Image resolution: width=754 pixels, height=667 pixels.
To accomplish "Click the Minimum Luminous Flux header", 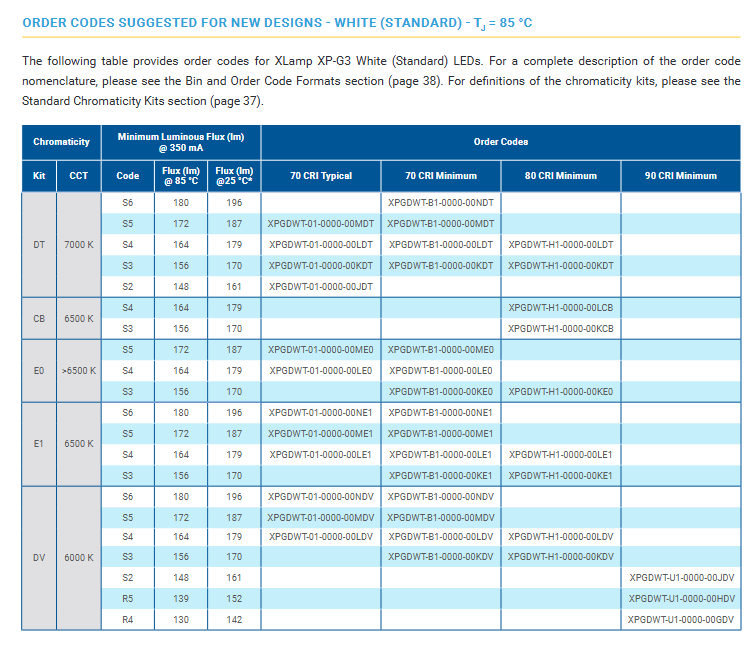I will pyautogui.click(x=181, y=142).
